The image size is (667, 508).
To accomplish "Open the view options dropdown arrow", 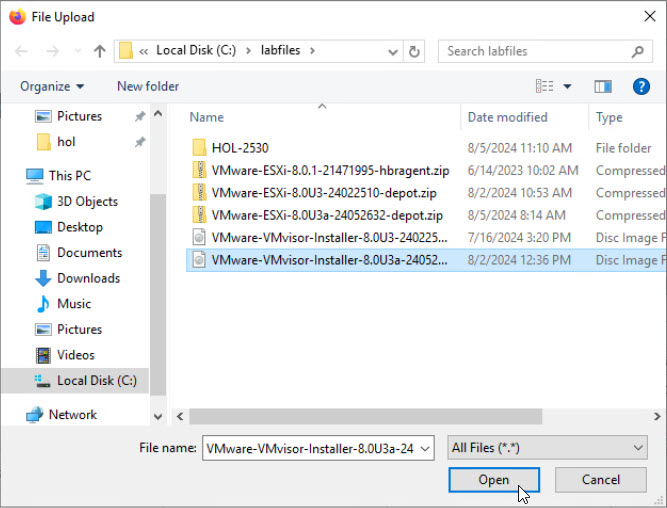I will coord(567,86).
